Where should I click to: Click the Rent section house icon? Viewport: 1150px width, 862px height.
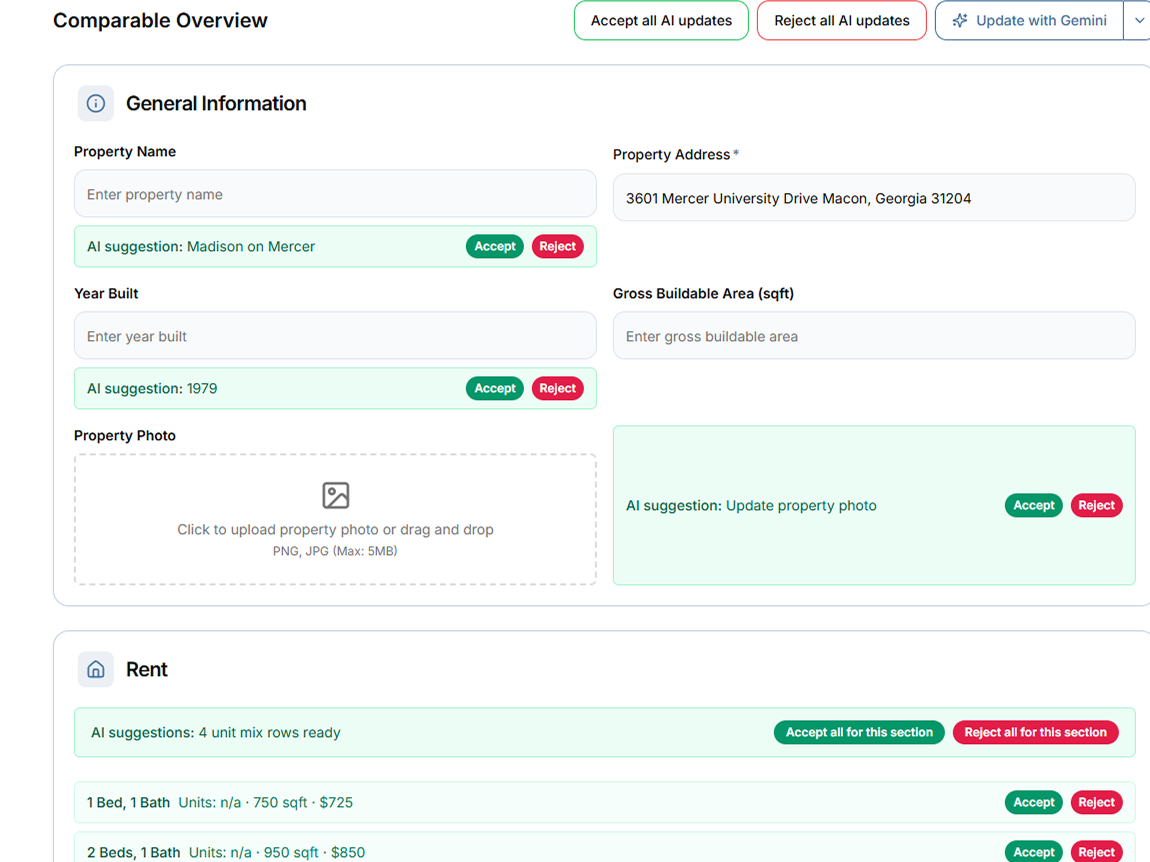click(x=96, y=669)
